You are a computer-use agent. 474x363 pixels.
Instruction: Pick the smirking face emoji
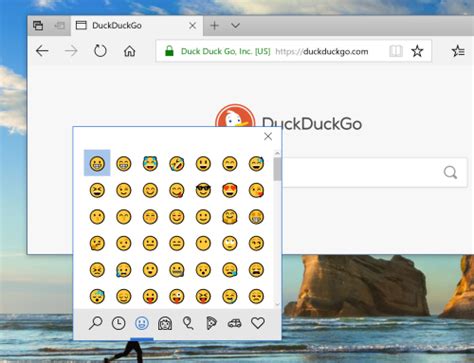[256, 243]
